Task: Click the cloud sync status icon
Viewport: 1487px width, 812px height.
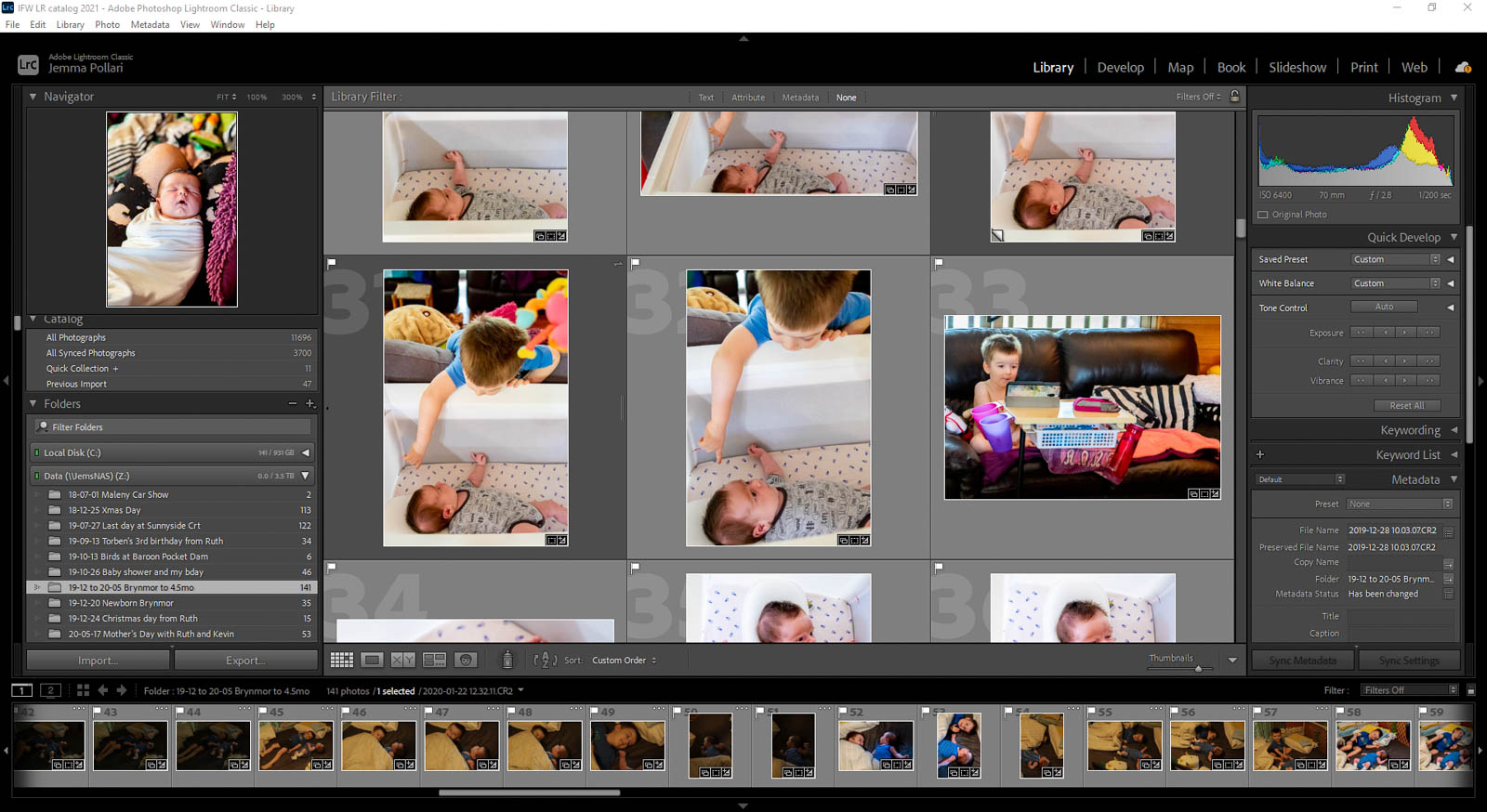Action: [1462, 67]
